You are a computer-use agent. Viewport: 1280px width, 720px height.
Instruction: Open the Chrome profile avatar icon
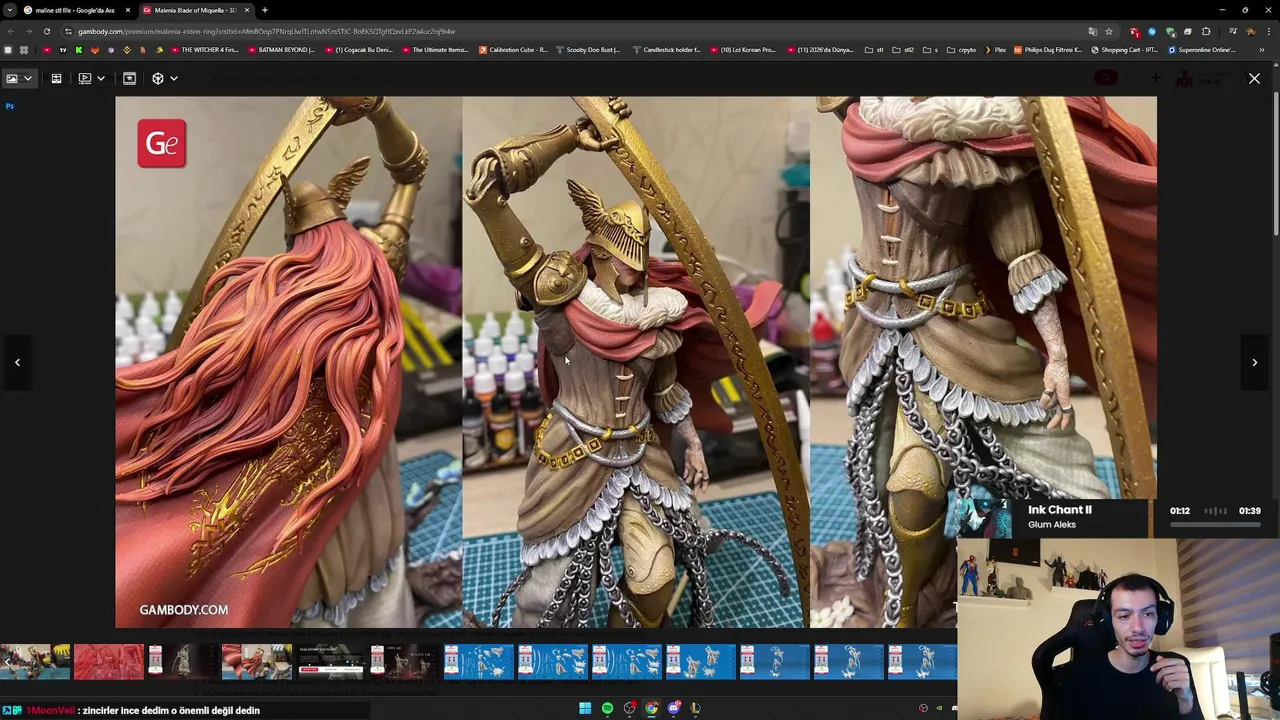(x=1250, y=31)
